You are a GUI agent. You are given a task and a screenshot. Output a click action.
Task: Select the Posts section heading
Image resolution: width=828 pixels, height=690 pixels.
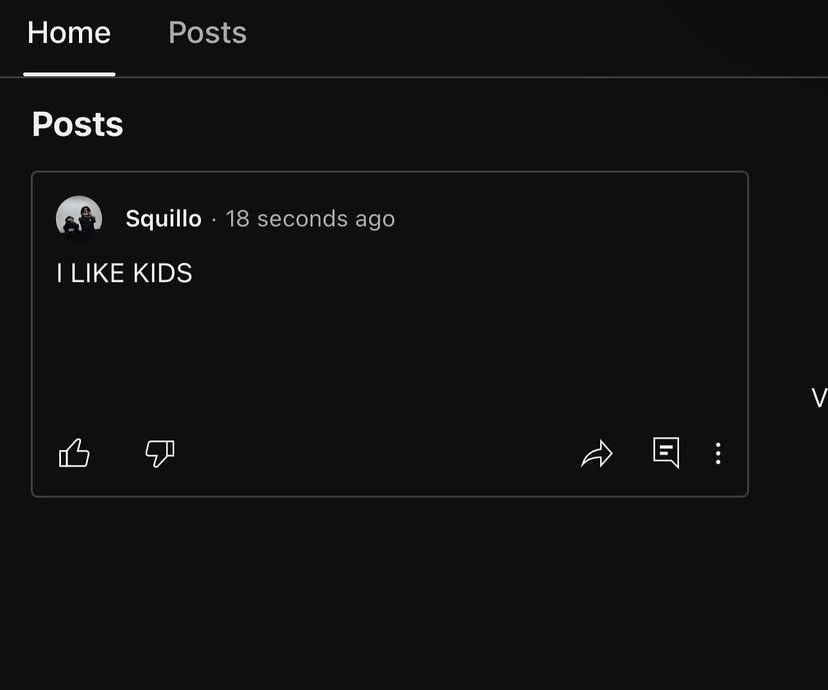78,124
